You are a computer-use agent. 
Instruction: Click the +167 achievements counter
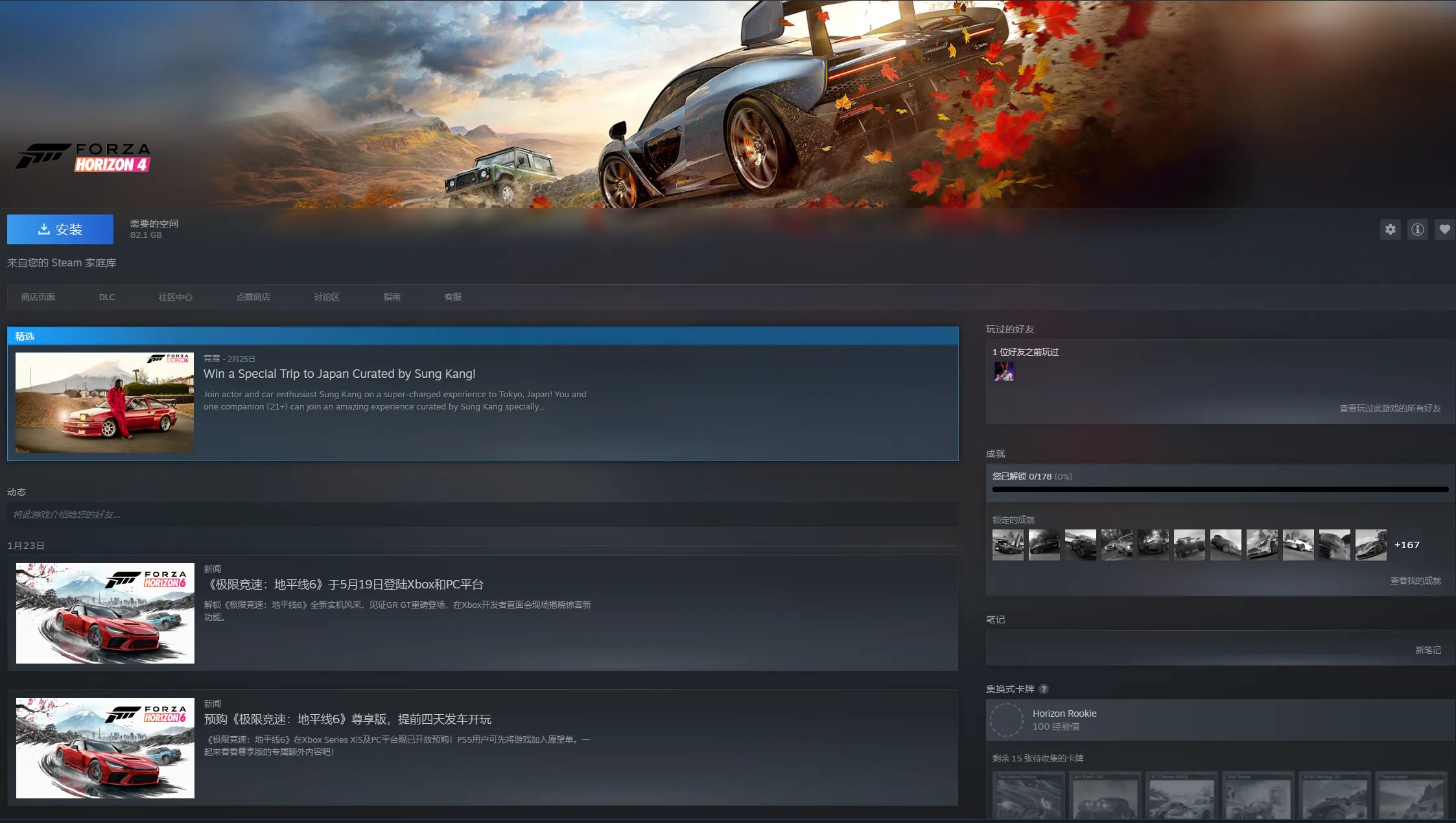click(1407, 545)
